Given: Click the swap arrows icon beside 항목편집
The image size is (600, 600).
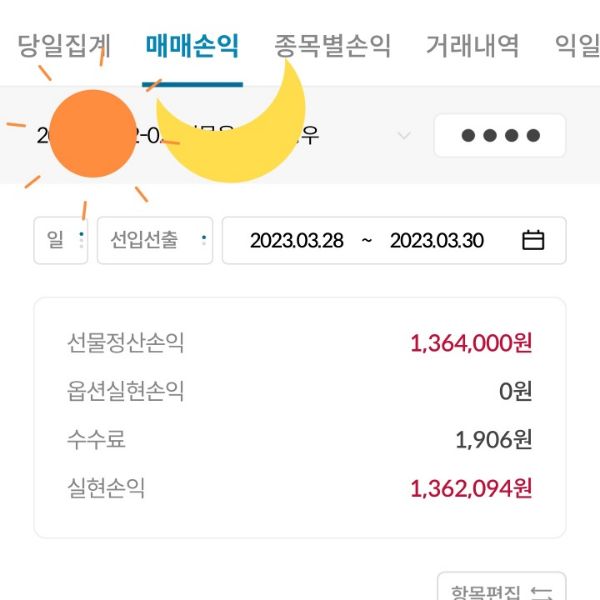Looking at the screenshot, I should (541, 593).
